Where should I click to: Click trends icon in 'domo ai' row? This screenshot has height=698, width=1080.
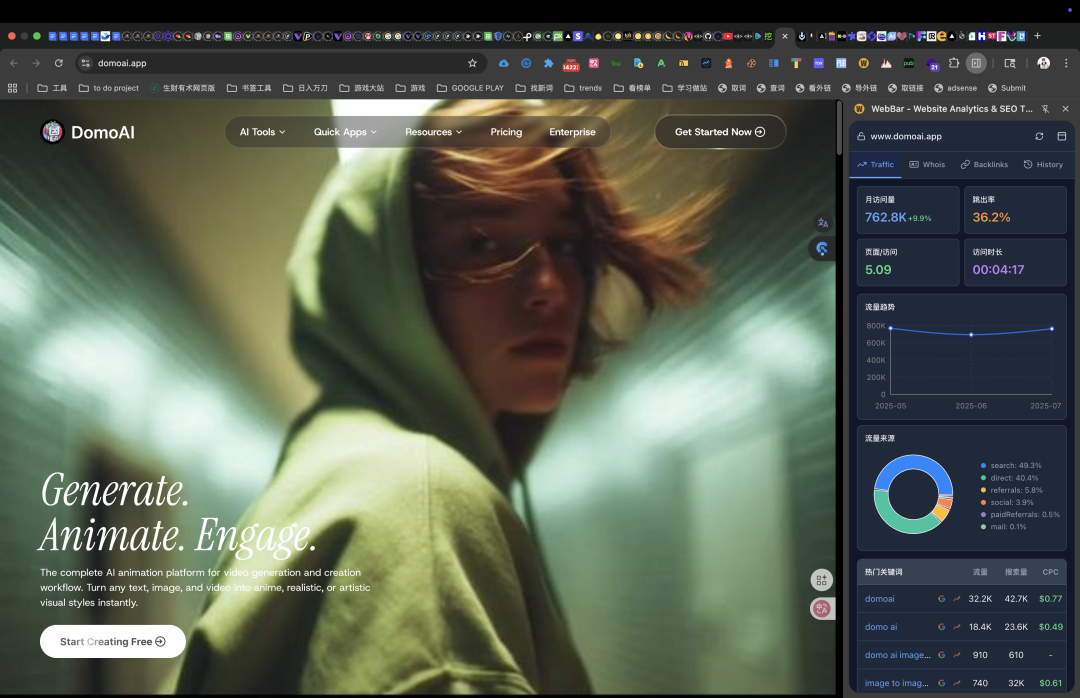point(957,627)
